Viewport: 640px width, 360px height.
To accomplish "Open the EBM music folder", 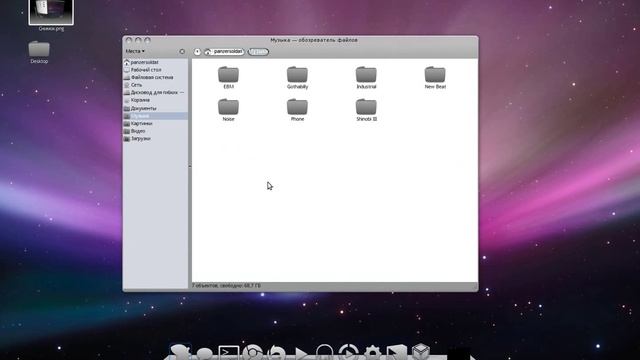I will [x=228, y=78].
